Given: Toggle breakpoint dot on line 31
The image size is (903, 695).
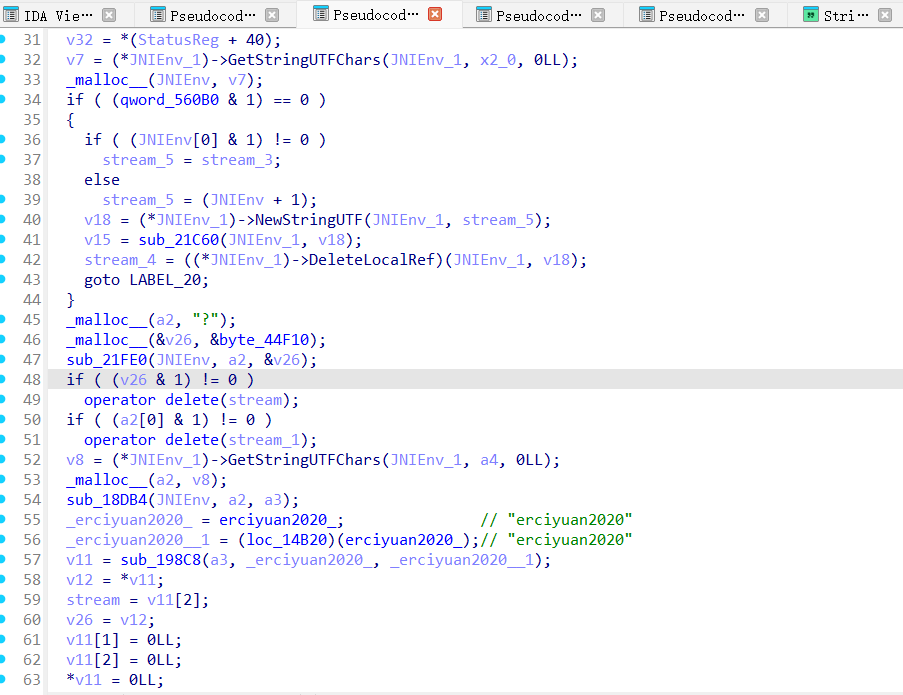Looking at the screenshot, I should tap(5, 40).
